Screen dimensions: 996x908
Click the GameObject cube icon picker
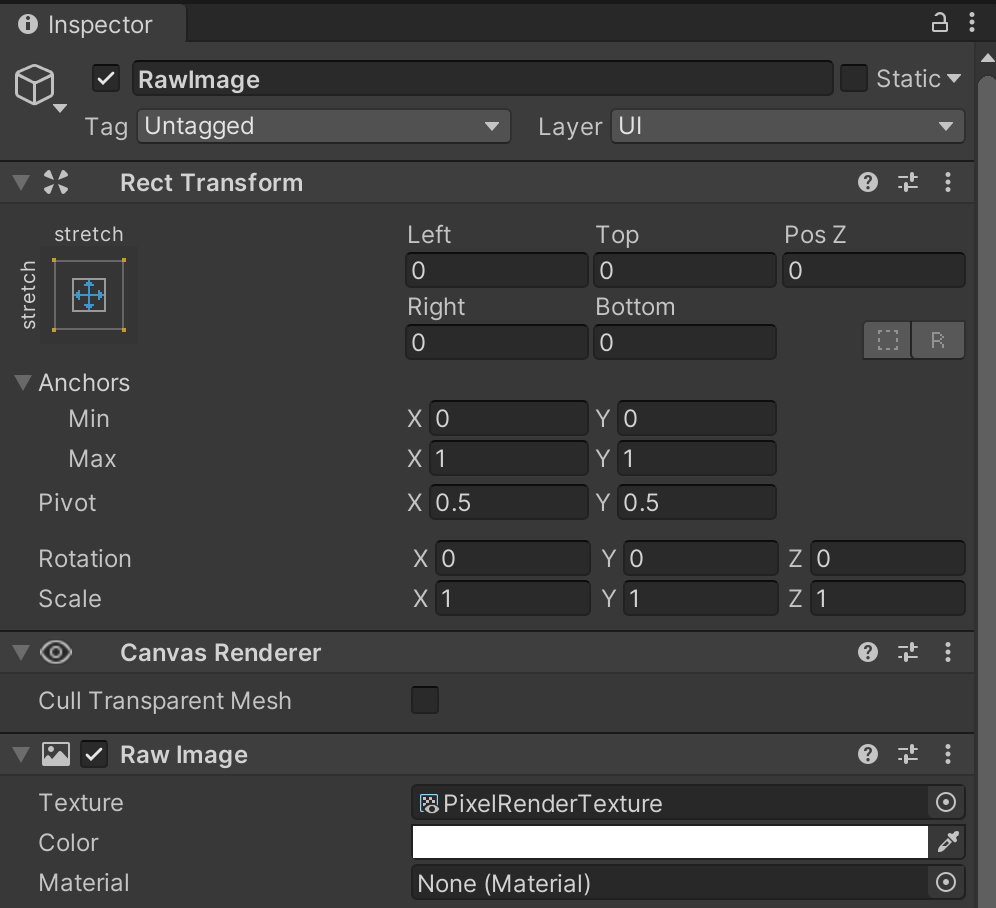(34, 85)
